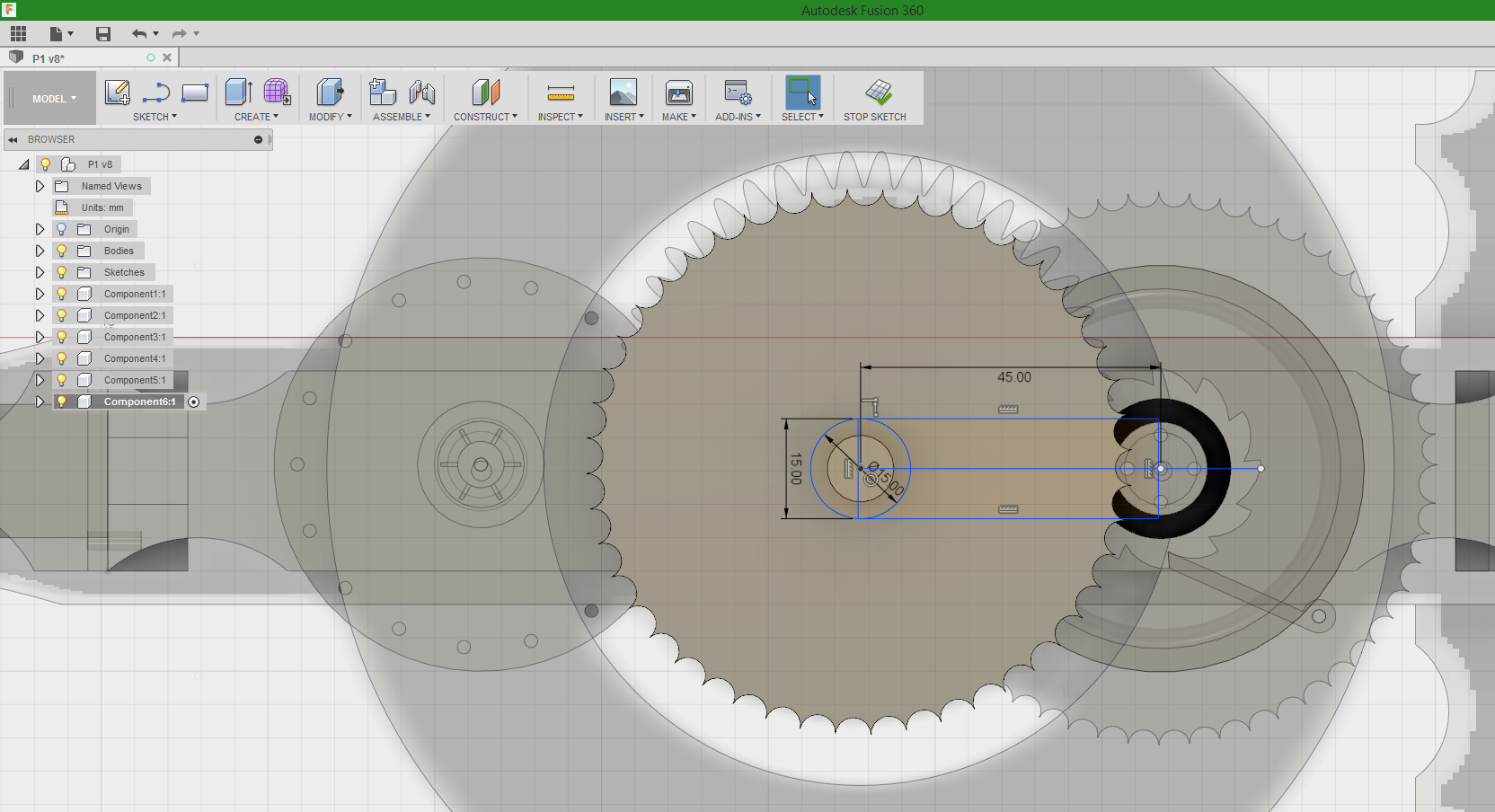The height and width of the screenshot is (812, 1495).
Task: Toggle P1 v8 root visibility bulb
Action: 45,164
